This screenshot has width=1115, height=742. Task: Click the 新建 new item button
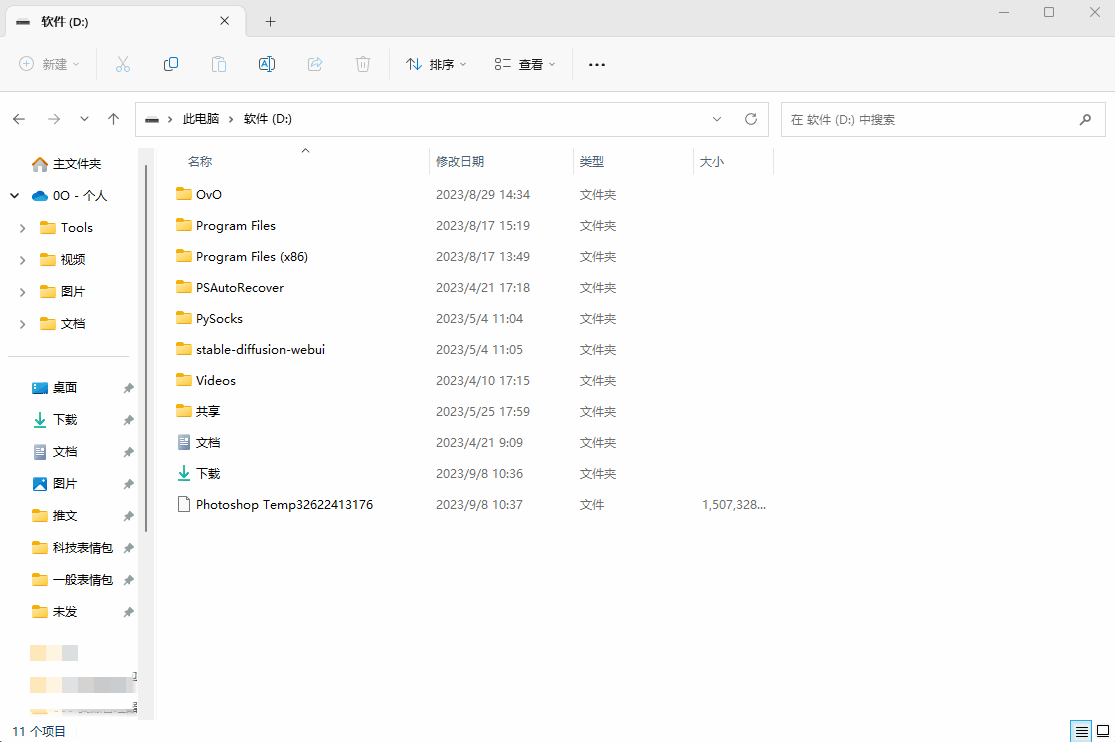pos(50,64)
